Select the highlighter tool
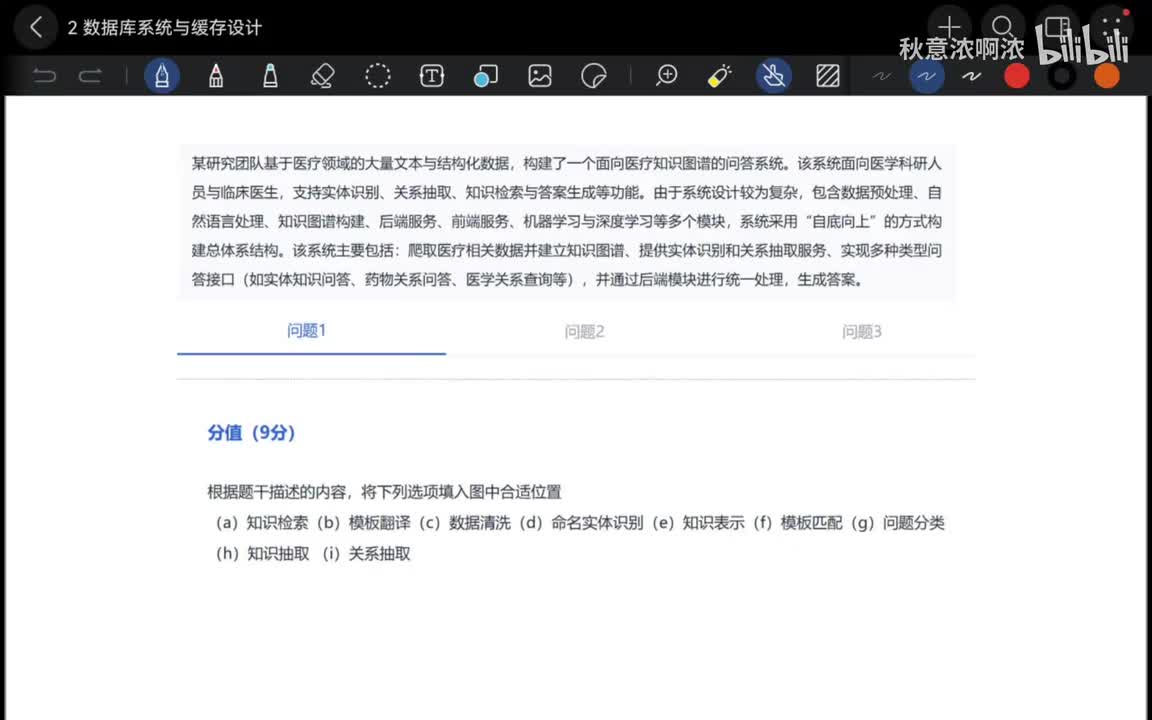Screen dimensions: 1152x720 coord(270,76)
